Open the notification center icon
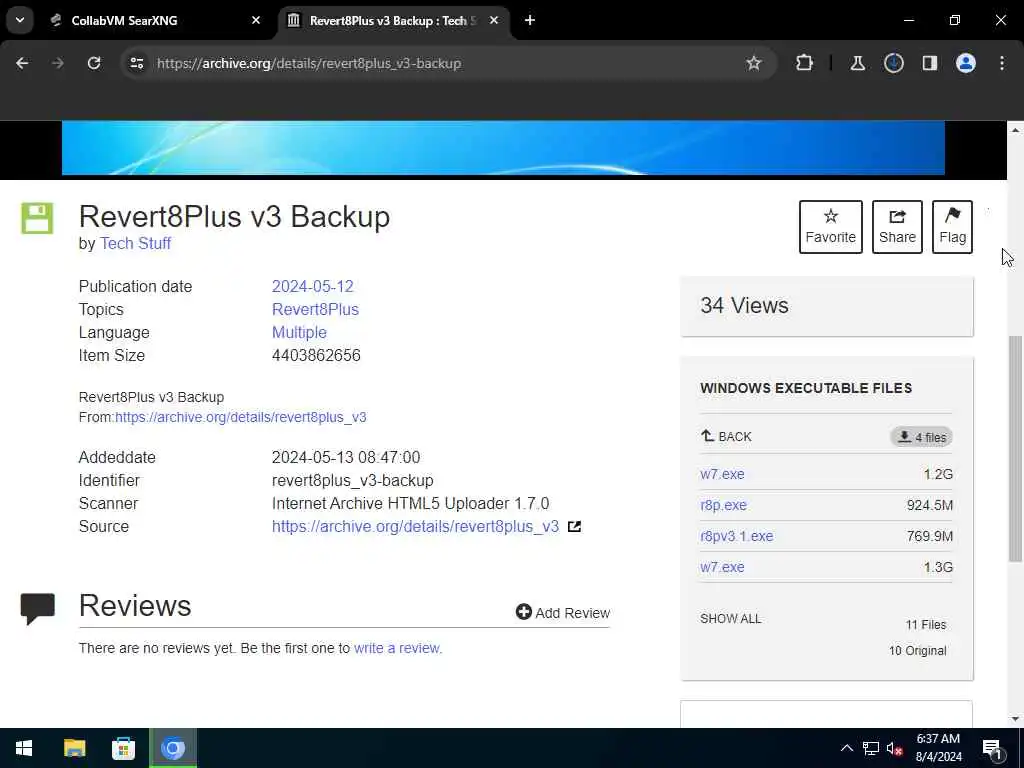The image size is (1024, 768). pos(992,748)
